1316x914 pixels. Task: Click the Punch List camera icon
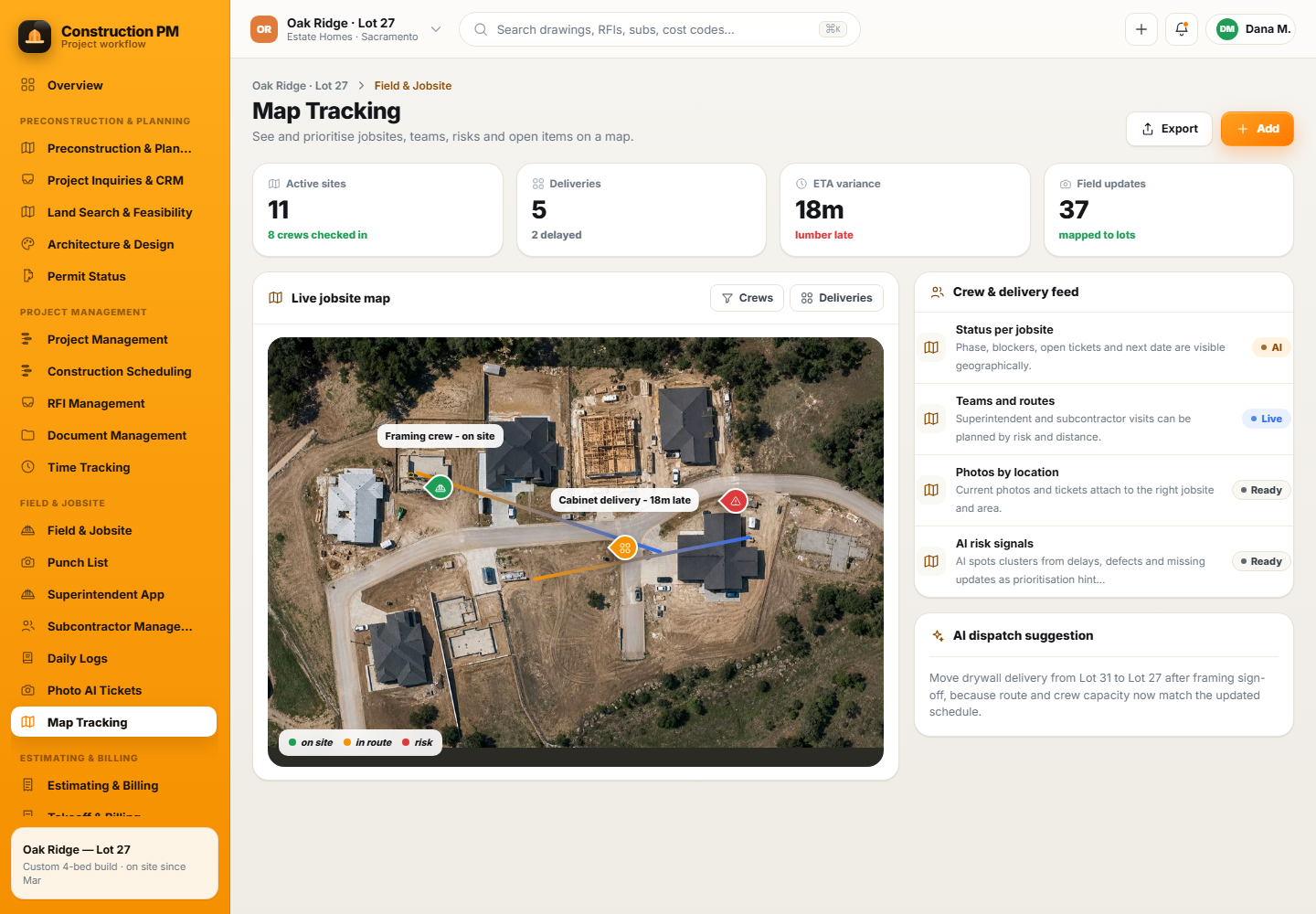(x=28, y=562)
